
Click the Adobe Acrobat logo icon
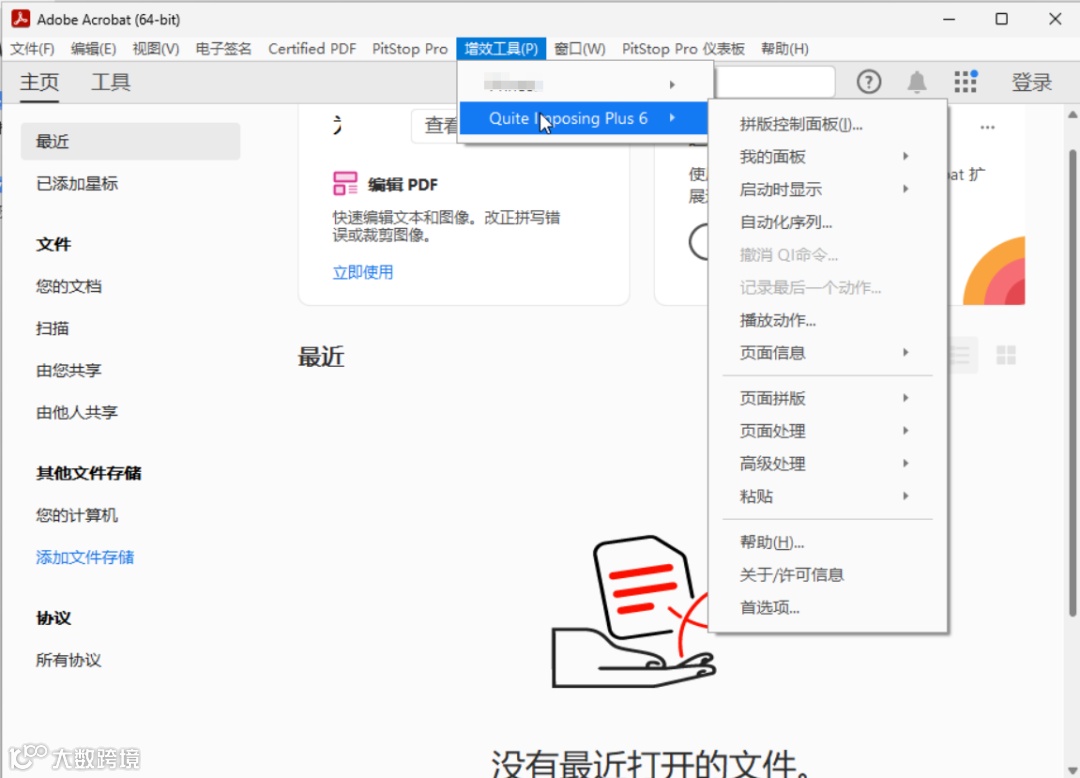(x=21, y=19)
